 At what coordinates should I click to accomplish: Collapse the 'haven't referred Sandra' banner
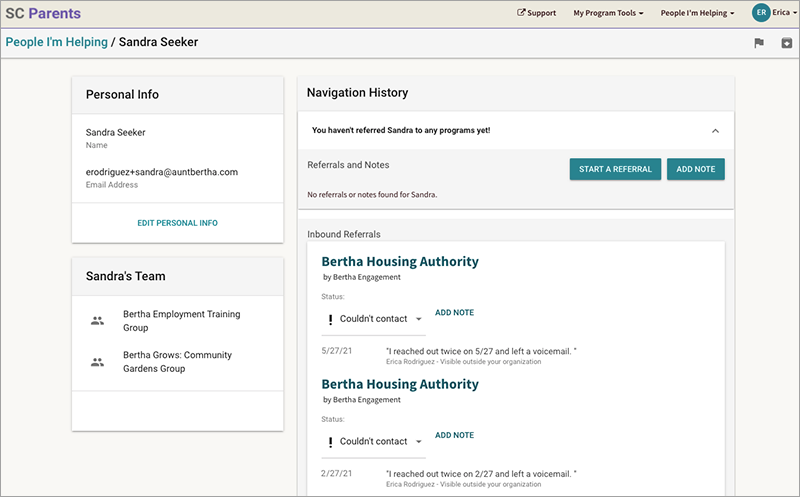[715, 131]
